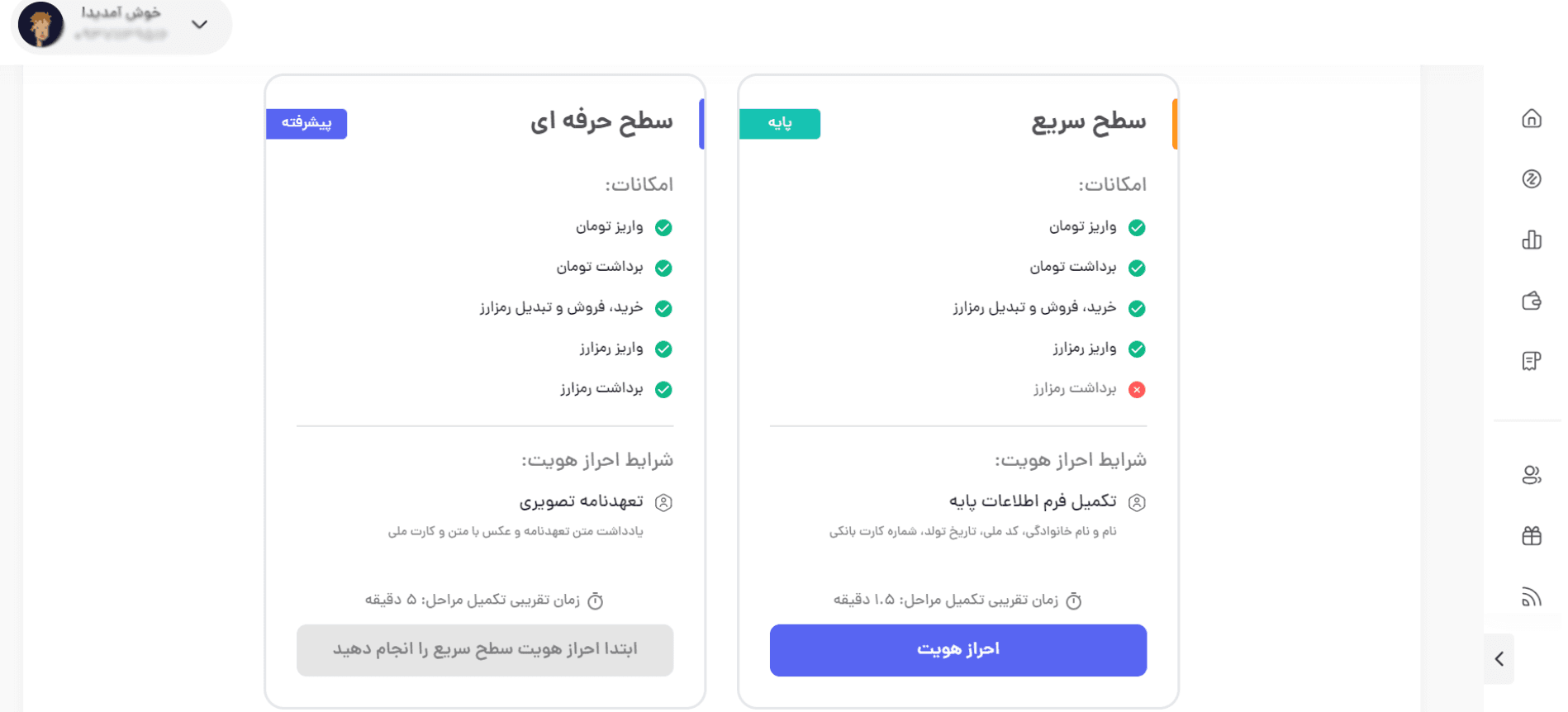The image size is (1568, 712).
Task: Click the user avatar picture
Action: (x=40, y=25)
